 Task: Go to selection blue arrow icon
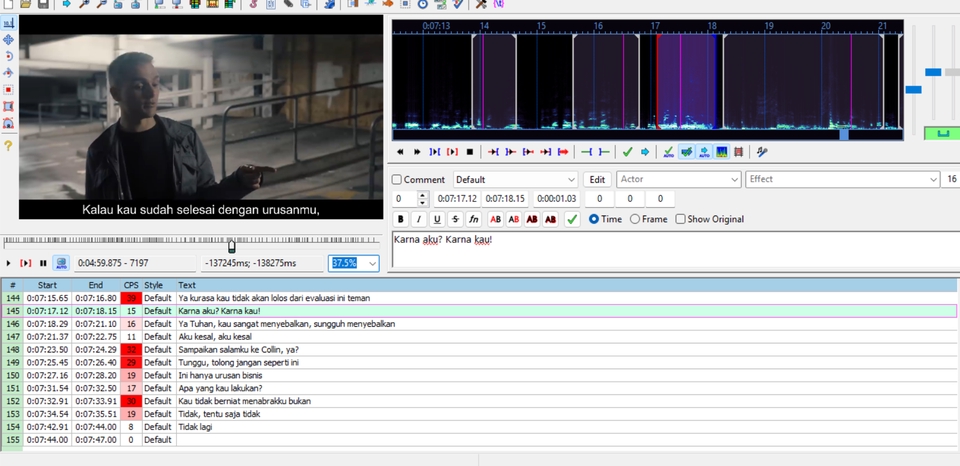[x=645, y=152]
